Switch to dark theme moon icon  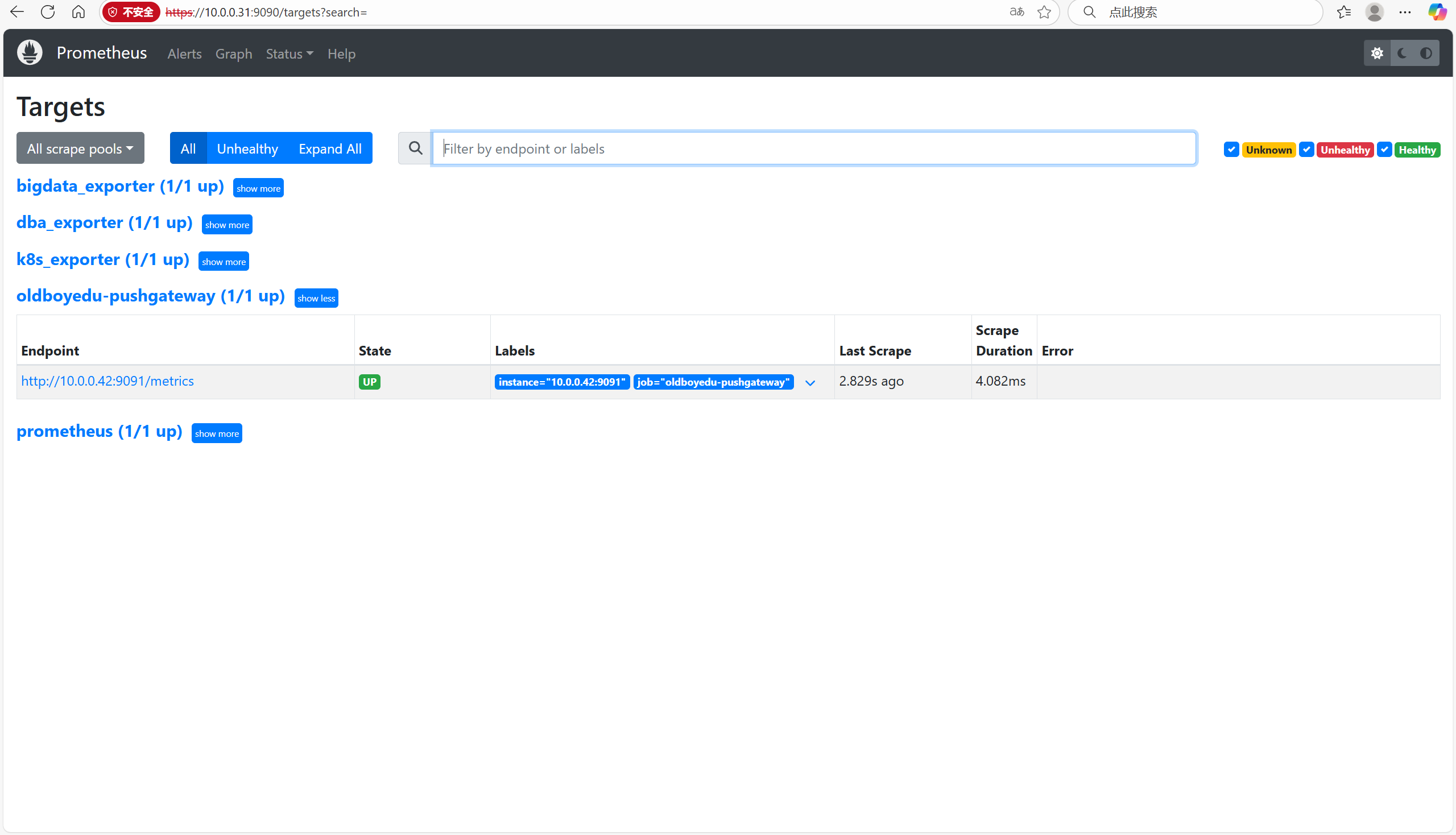tap(1402, 53)
